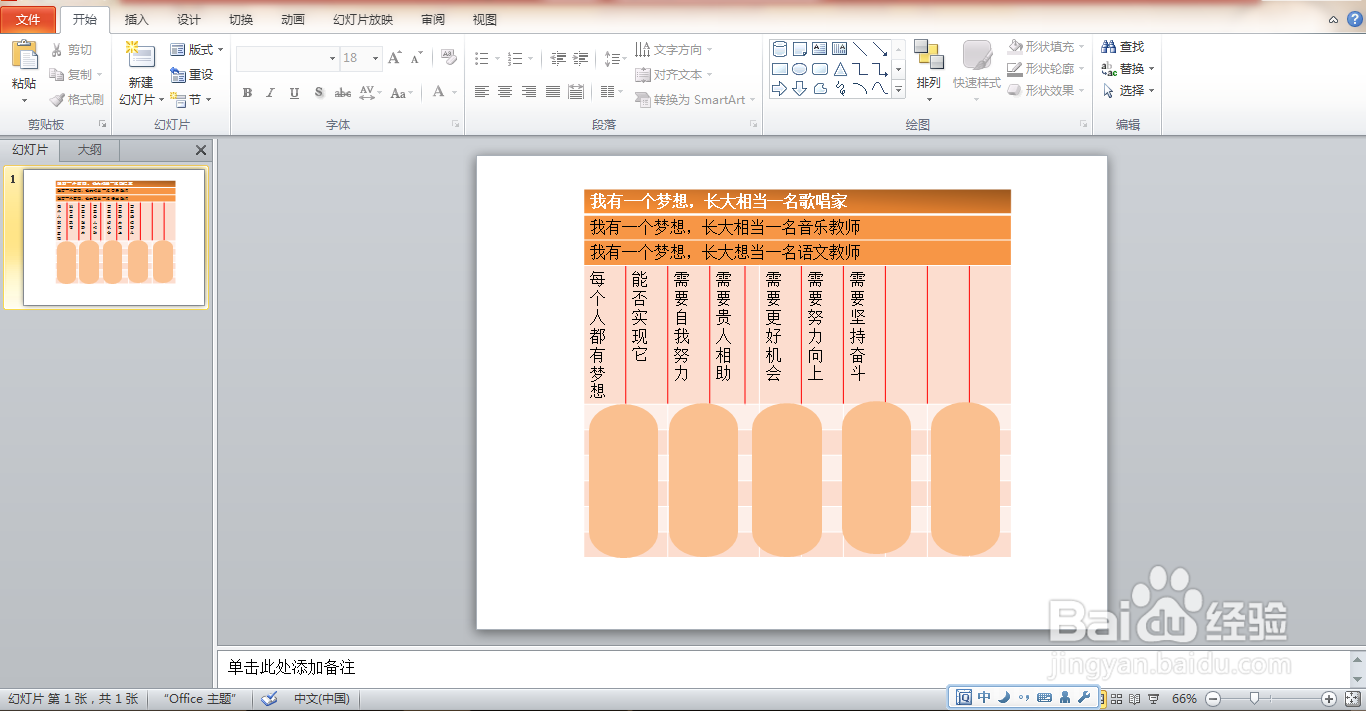Screen dimensions: 1366x711
Task: Expand the shapes gallery
Action: 898,90
